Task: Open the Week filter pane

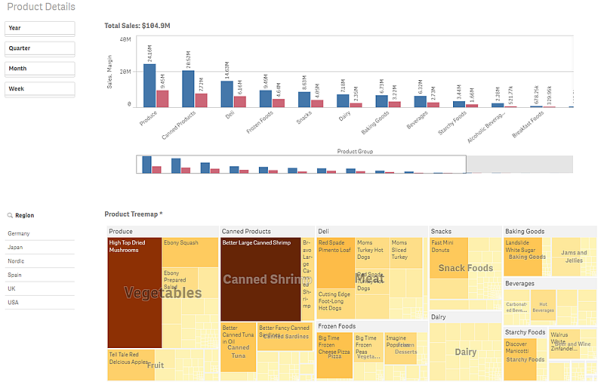Action: (40, 89)
